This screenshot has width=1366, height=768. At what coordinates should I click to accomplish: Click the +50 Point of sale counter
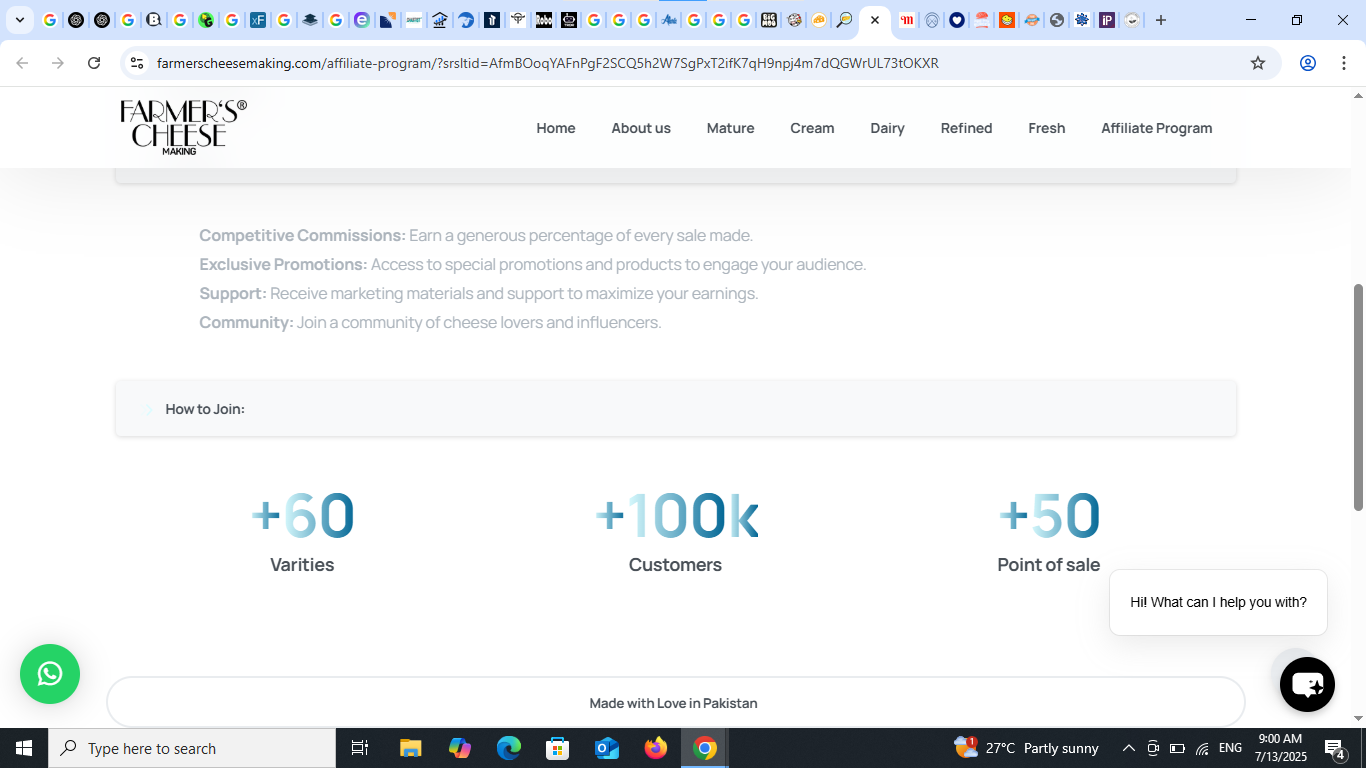tap(1048, 532)
